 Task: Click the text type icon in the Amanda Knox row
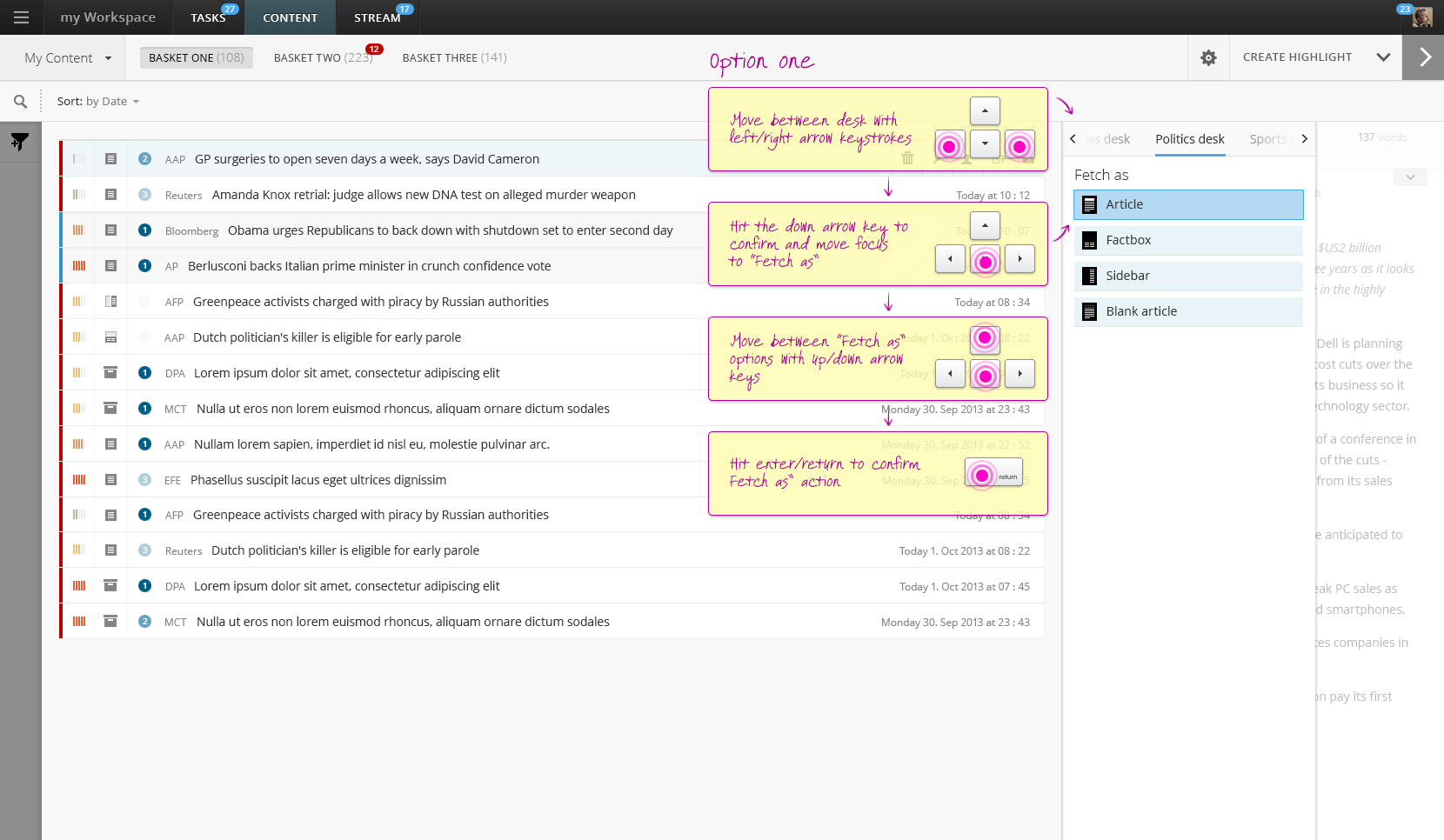pyautogui.click(x=110, y=195)
